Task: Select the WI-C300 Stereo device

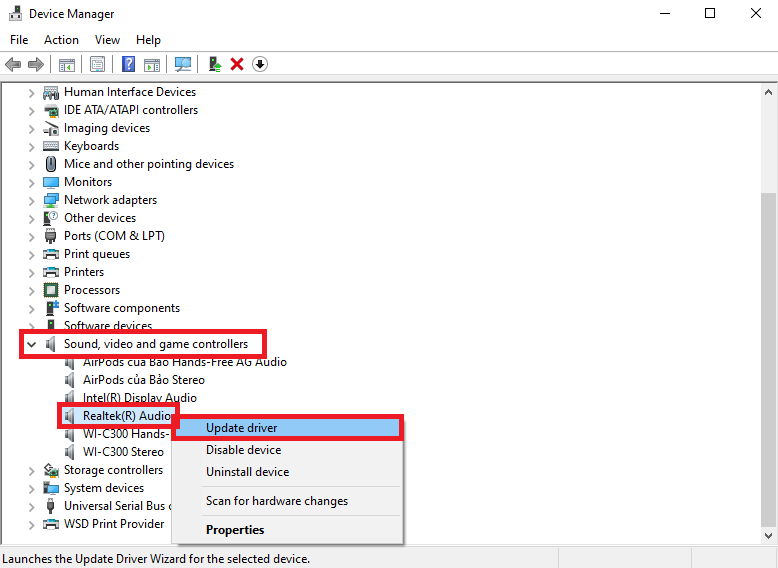Action: click(x=124, y=452)
